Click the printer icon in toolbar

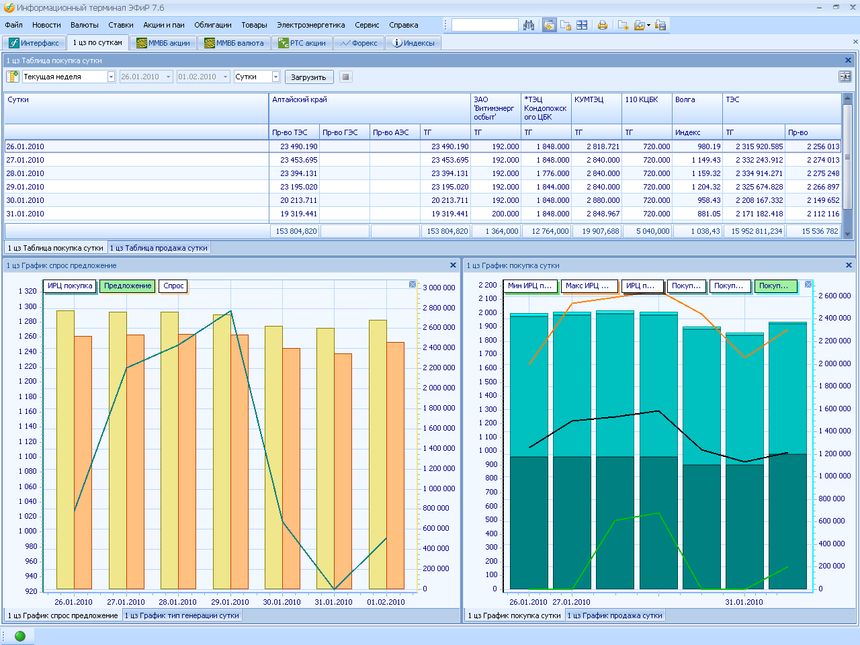602,25
